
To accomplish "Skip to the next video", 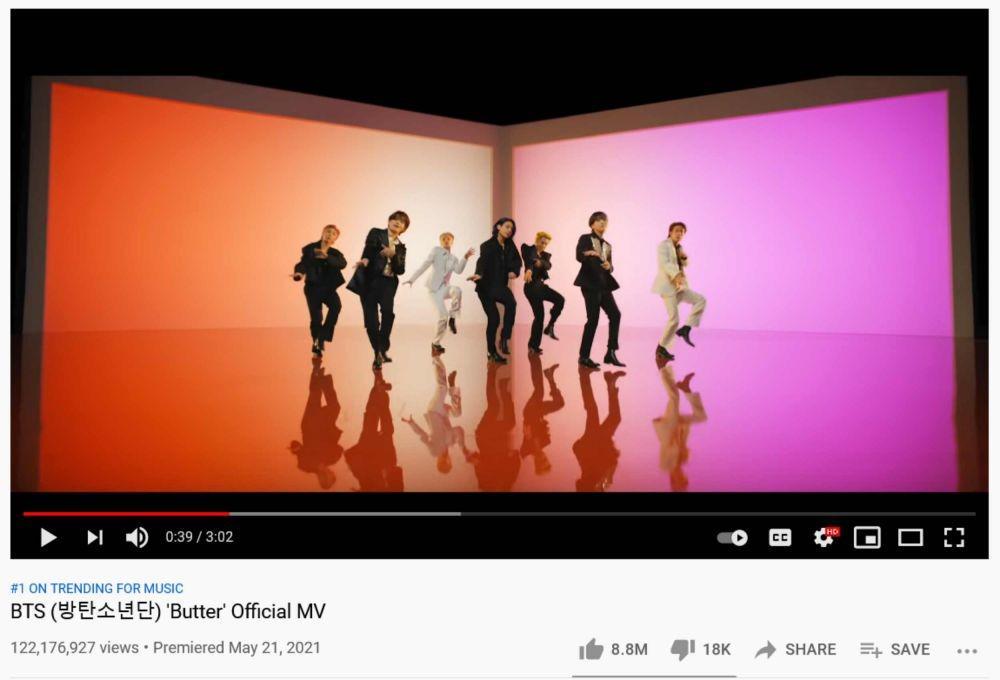I will [x=95, y=538].
